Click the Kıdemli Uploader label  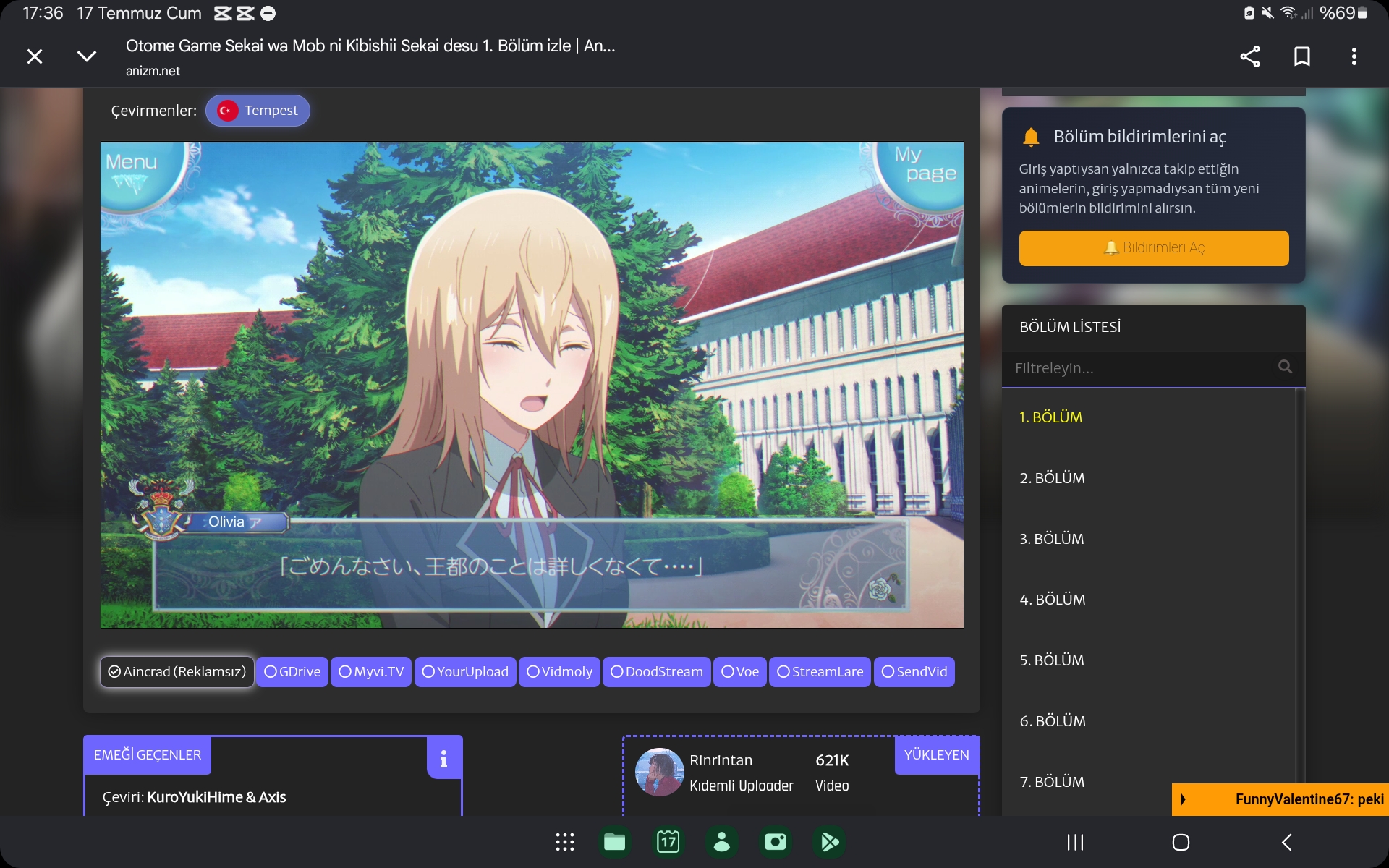click(x=742, y=786)
